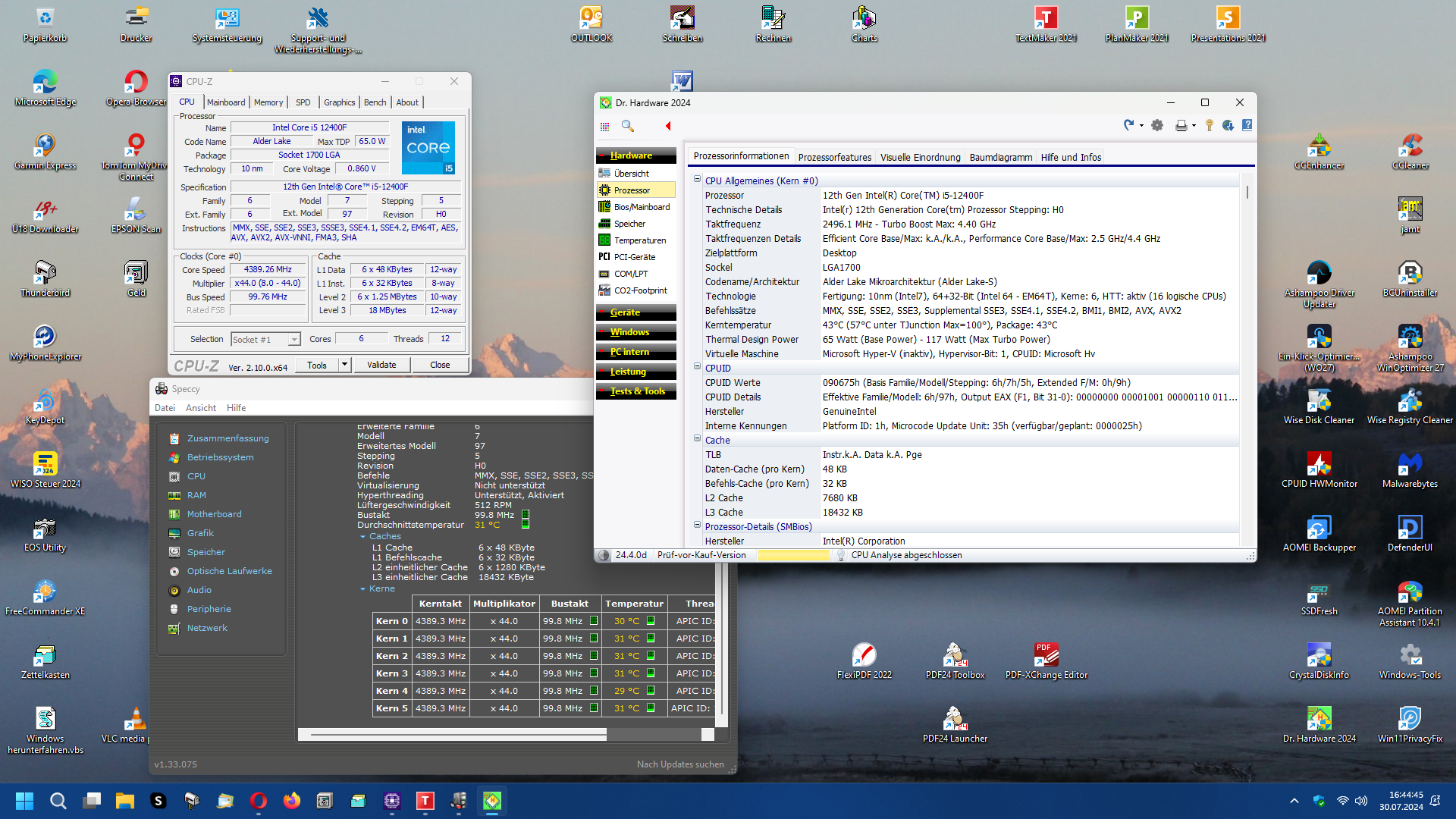Image resolution: width=1456 pixels, height=819 pixels.
Task: Open the search magnifier in Dr. Hardware toolbar
Action: (627, 126)
